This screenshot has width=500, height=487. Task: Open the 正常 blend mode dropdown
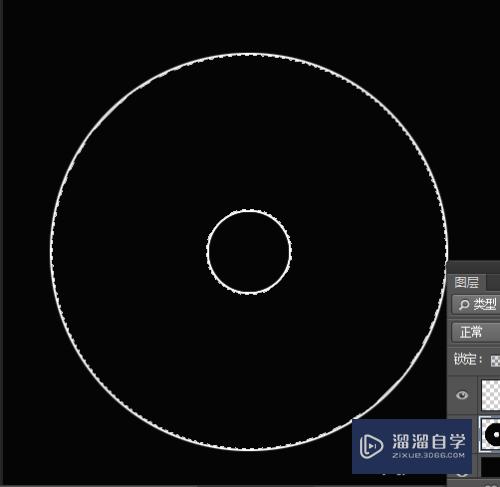(476, 332)
